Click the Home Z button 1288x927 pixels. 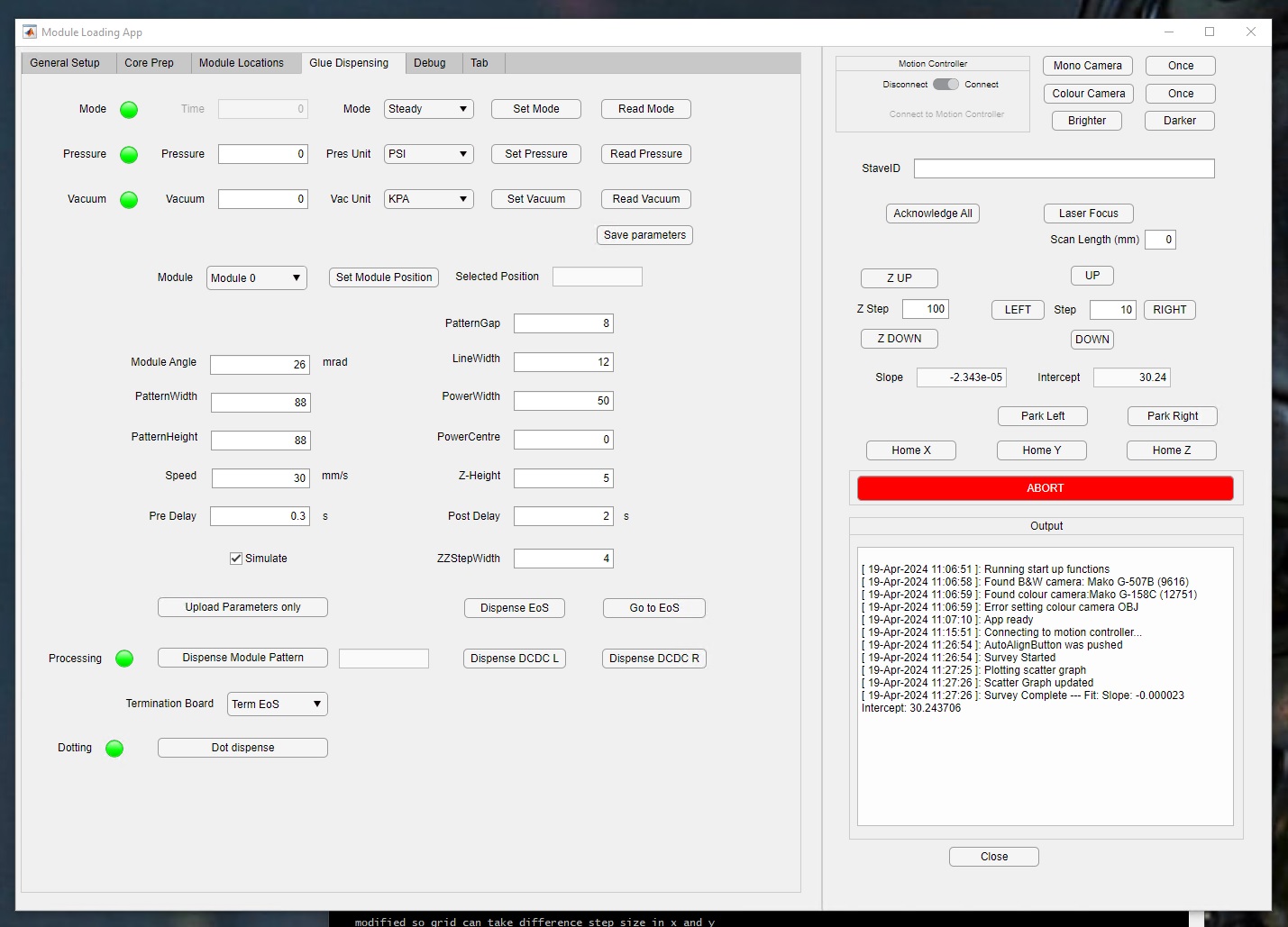point(1172,450)
